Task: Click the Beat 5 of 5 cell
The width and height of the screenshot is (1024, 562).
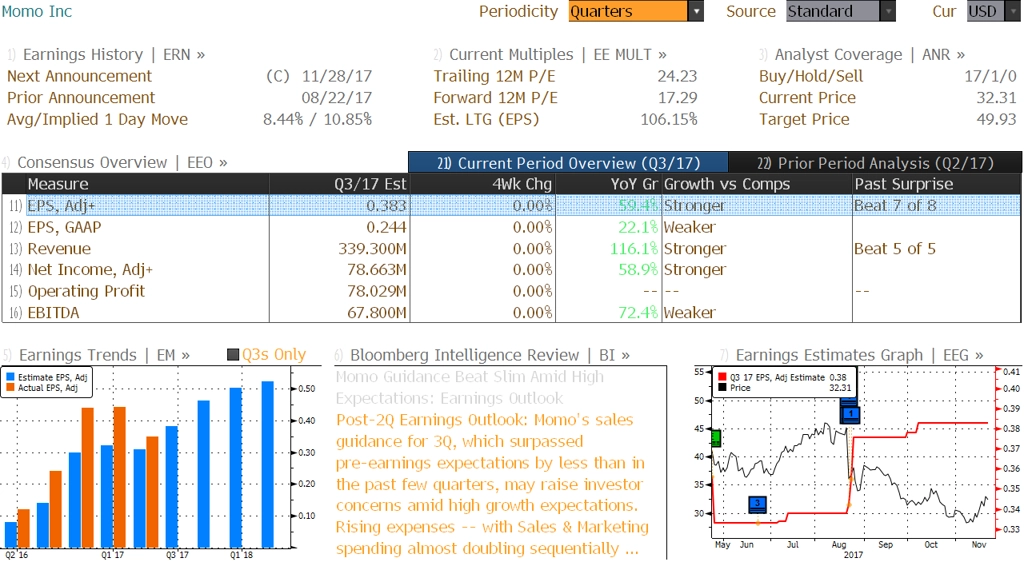Action: click(x=895, y=249)
